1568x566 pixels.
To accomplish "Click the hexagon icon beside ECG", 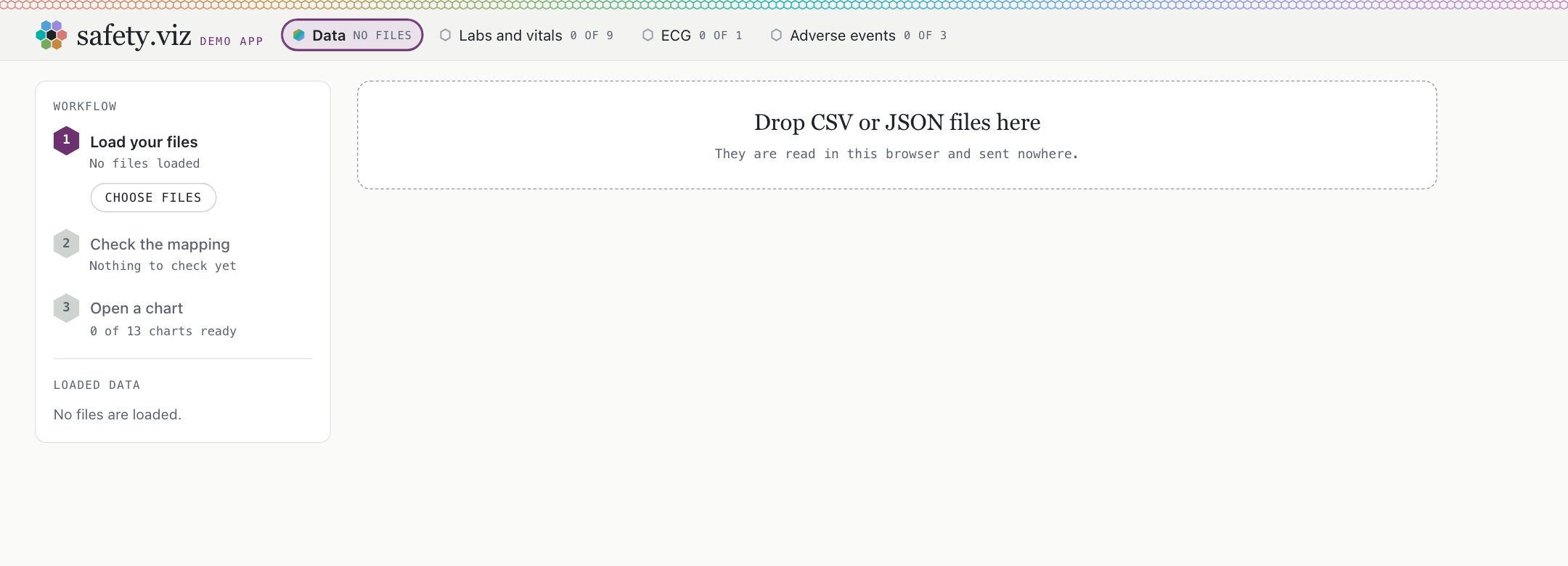I will coord(648,35).
